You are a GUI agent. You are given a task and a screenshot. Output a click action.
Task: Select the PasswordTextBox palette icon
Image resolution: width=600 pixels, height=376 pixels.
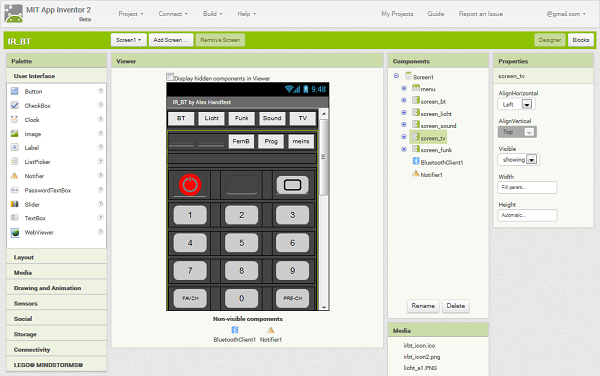click(x=15, y=190)
